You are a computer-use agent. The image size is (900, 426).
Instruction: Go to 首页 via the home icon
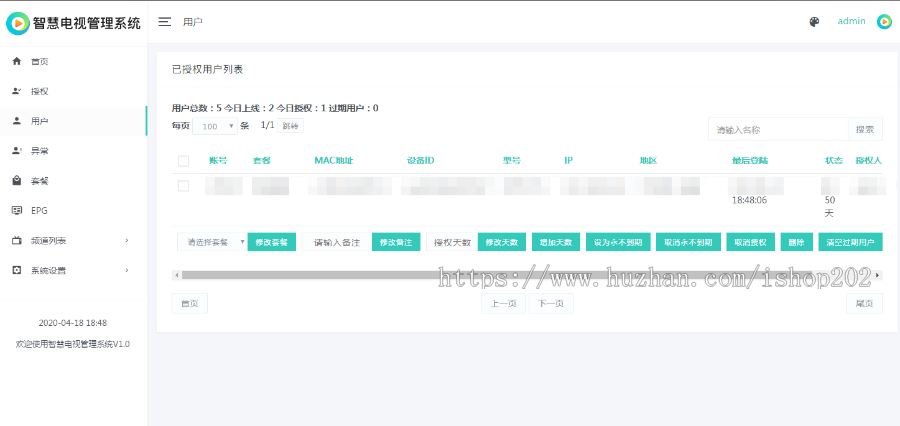pyautogui.click(x=17, y=61)
